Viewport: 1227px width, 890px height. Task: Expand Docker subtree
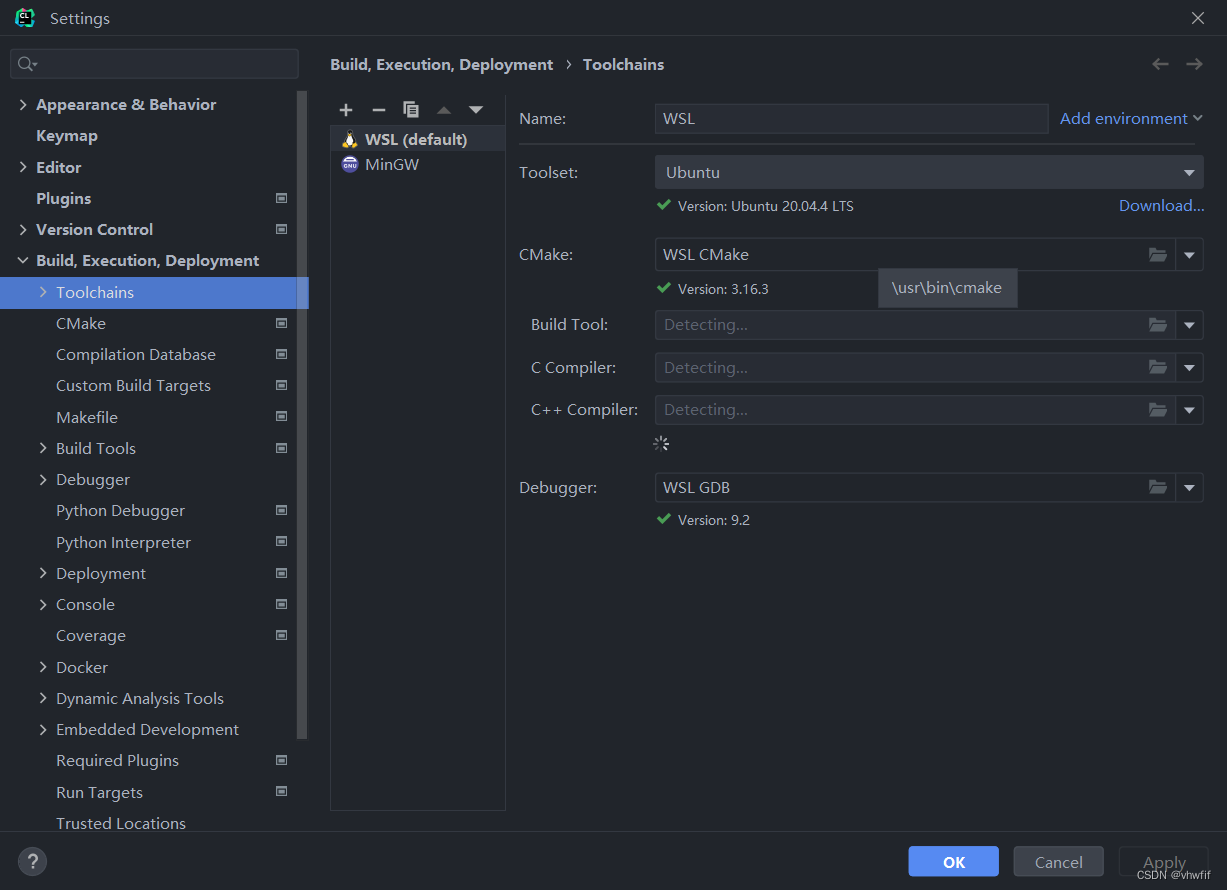pos(43,667)
